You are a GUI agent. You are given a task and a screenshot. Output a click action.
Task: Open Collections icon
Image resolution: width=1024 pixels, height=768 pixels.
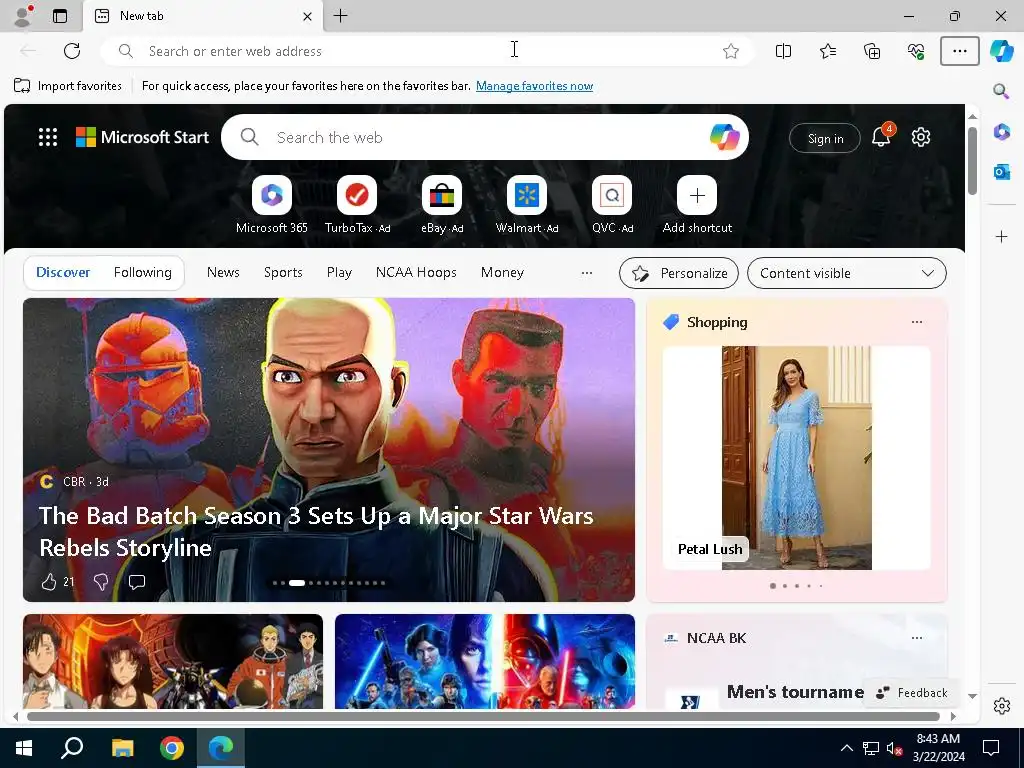pos(872,51)
